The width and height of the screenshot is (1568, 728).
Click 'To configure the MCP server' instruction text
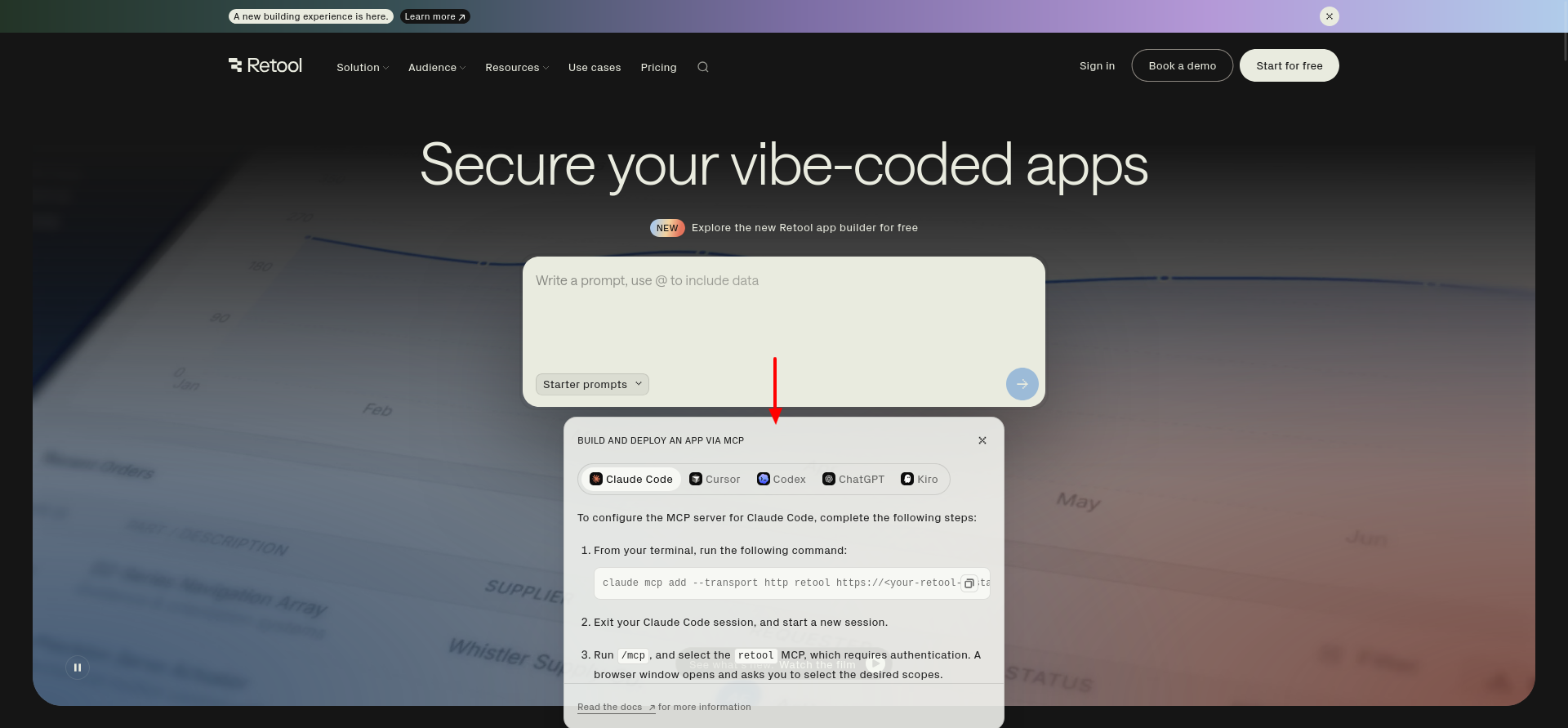coord(777,518)
